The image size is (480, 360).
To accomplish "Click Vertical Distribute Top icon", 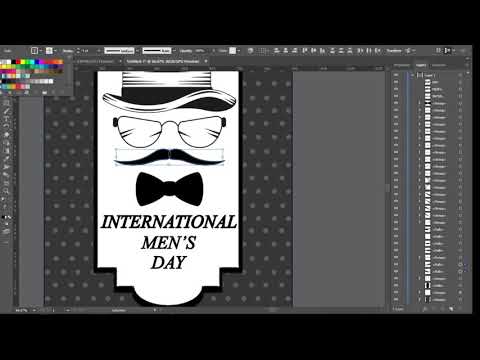I will click(x=332, y=51).
